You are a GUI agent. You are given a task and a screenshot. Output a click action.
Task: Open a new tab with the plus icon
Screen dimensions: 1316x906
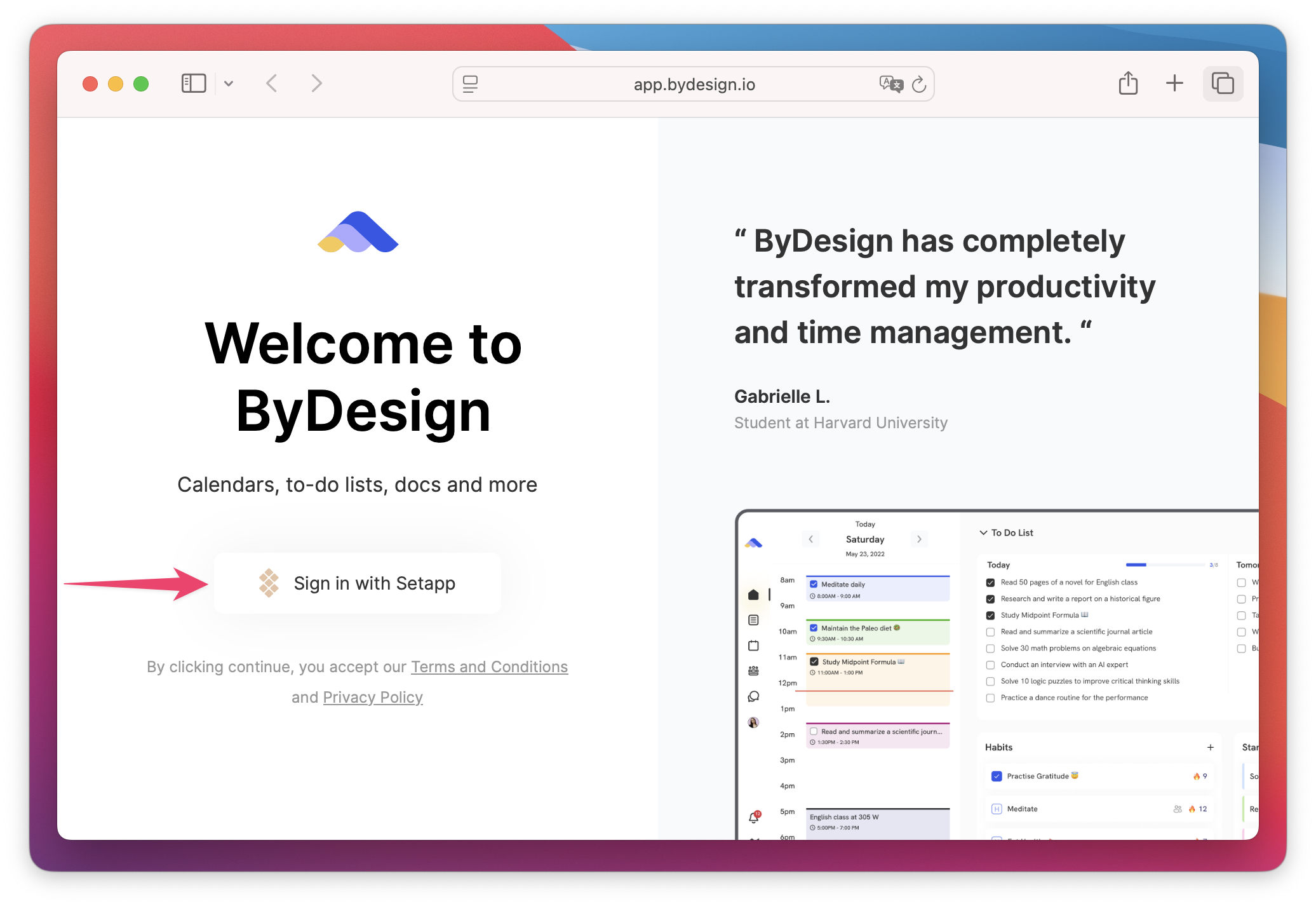1174,83
